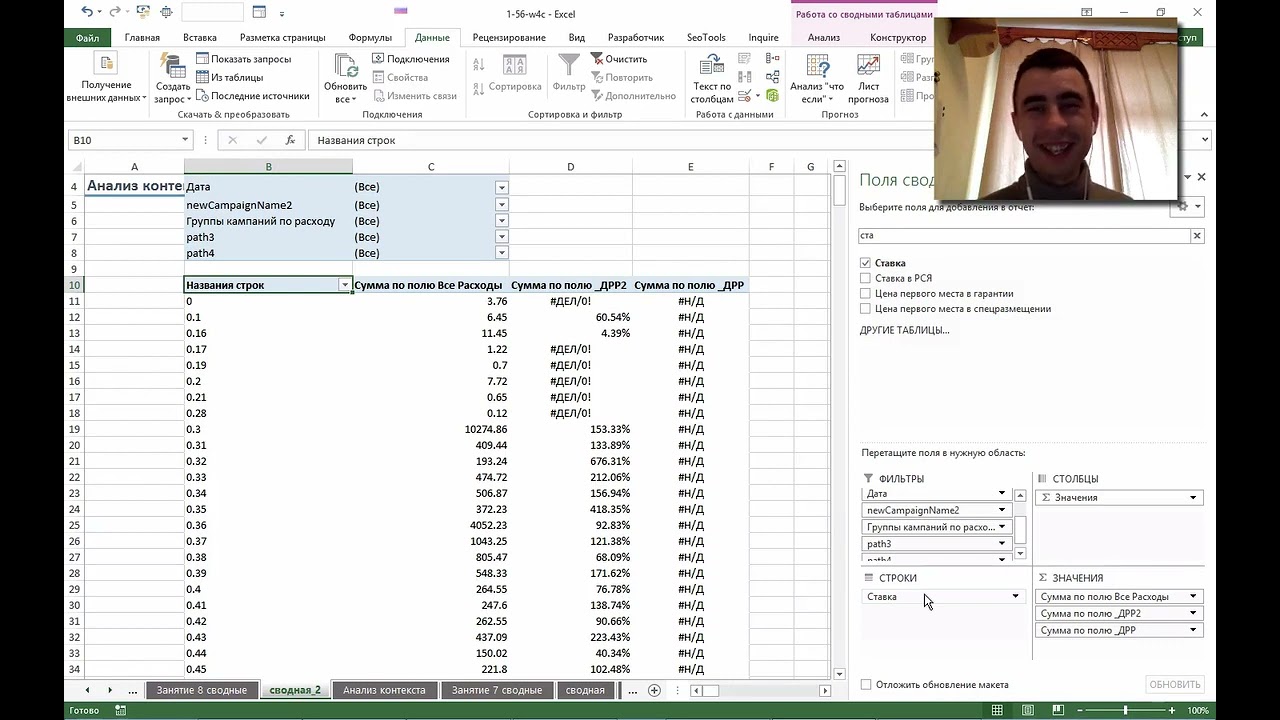Image resolution: width=1280 pixels, height=720 pixels.
Task: Select cell with value 10274.86
Action: [x=431, y=429]
